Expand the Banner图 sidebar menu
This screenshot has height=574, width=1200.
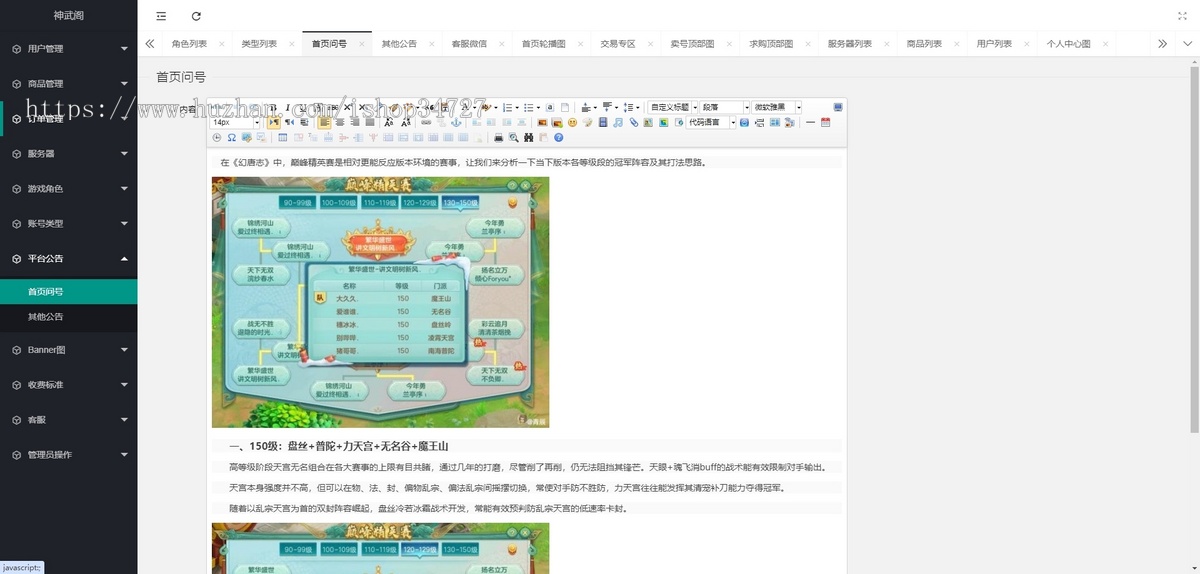point(68,349)
